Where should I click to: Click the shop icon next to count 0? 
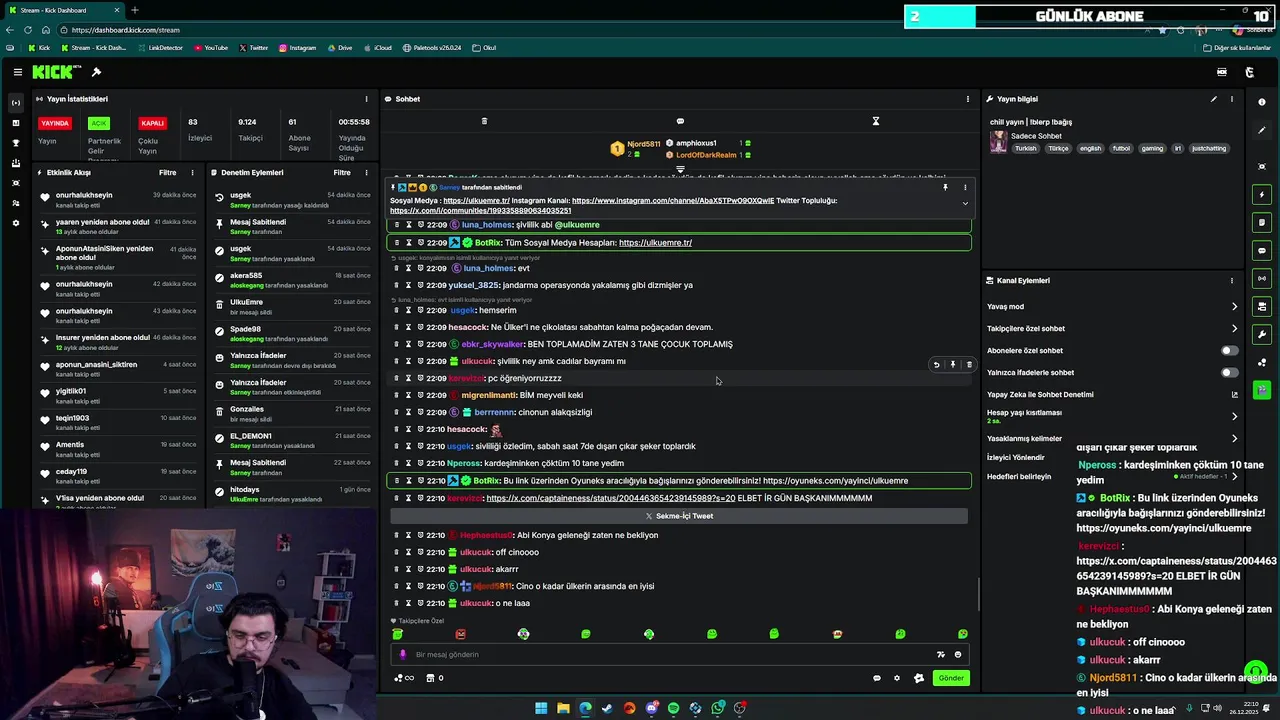(x=431, y=678)
